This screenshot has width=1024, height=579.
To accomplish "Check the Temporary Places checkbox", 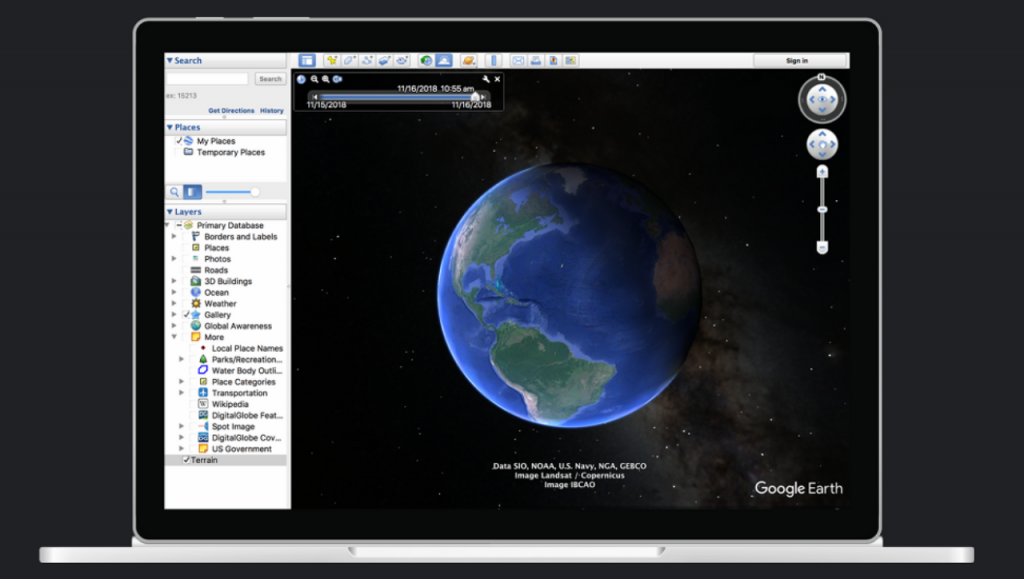I will 179,152.
